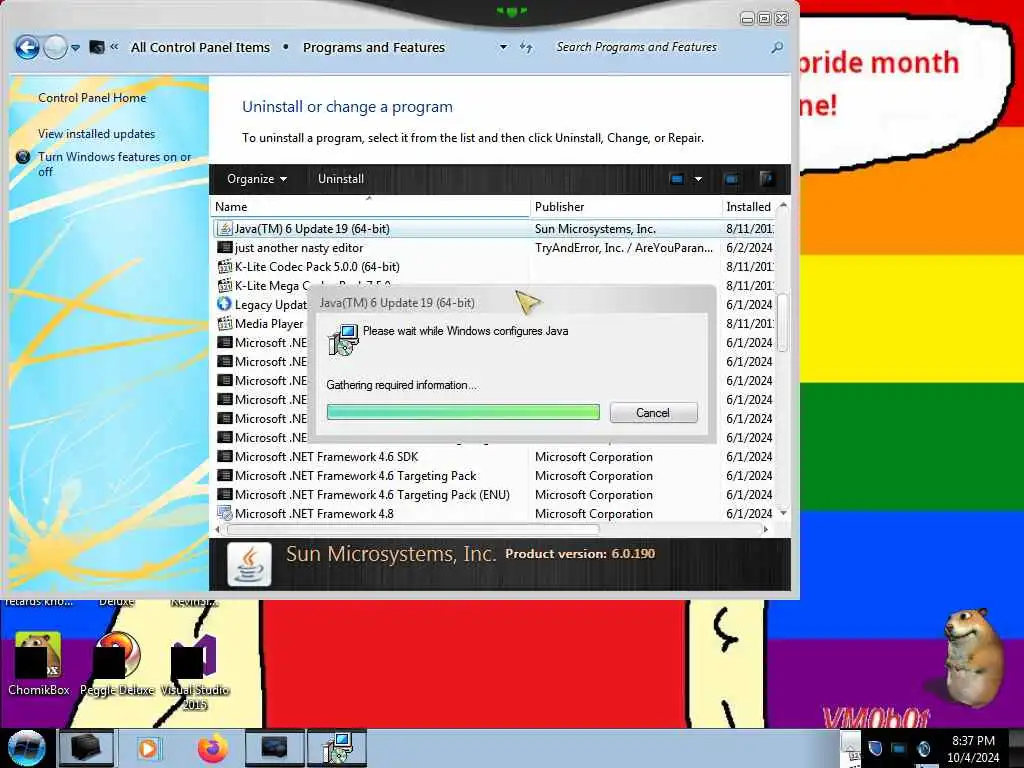Click the round tray icon beside clock
The width and height of the screenshot is (1024, 768).
[923, 748]
